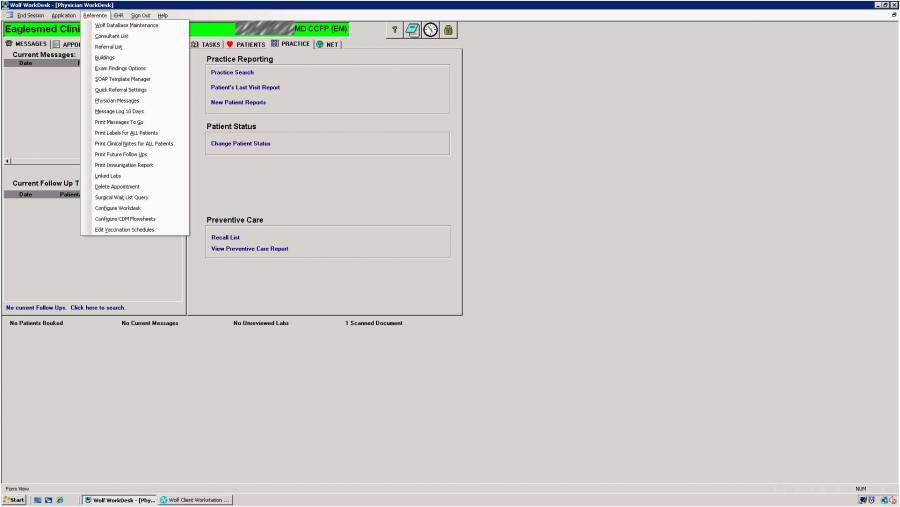Open the Application menu

pyautogui.click(x=64, y=15)
